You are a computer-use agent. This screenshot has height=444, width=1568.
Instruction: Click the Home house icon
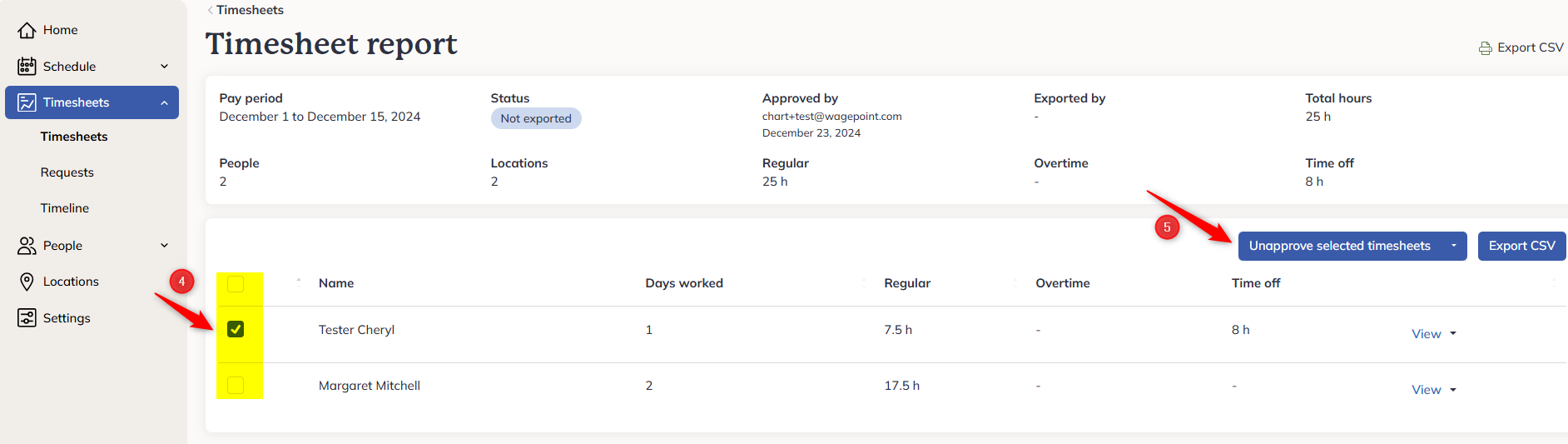click(27, 30)
